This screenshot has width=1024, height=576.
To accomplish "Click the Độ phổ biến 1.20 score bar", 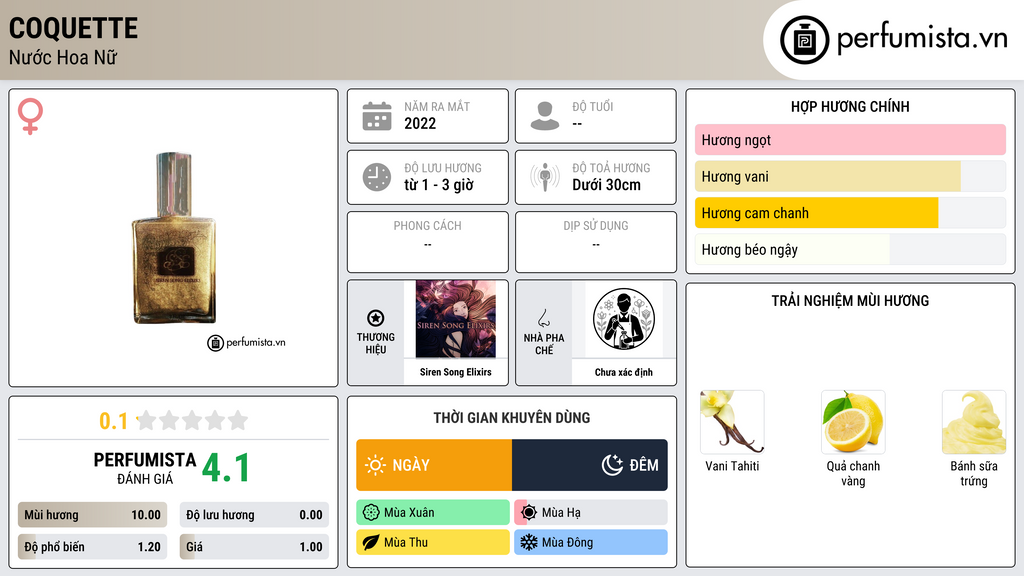I will click(x=93, y=547).
